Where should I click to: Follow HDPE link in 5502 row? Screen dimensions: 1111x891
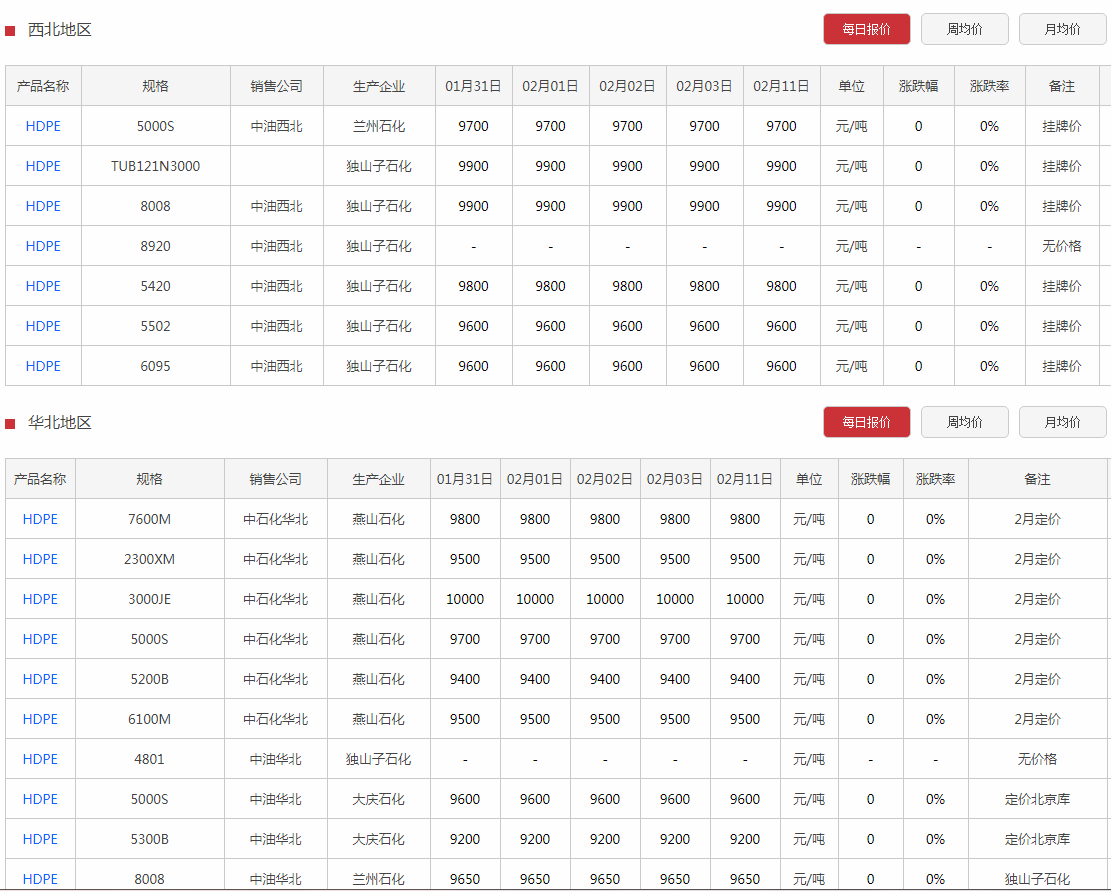[x=43, y=326]
